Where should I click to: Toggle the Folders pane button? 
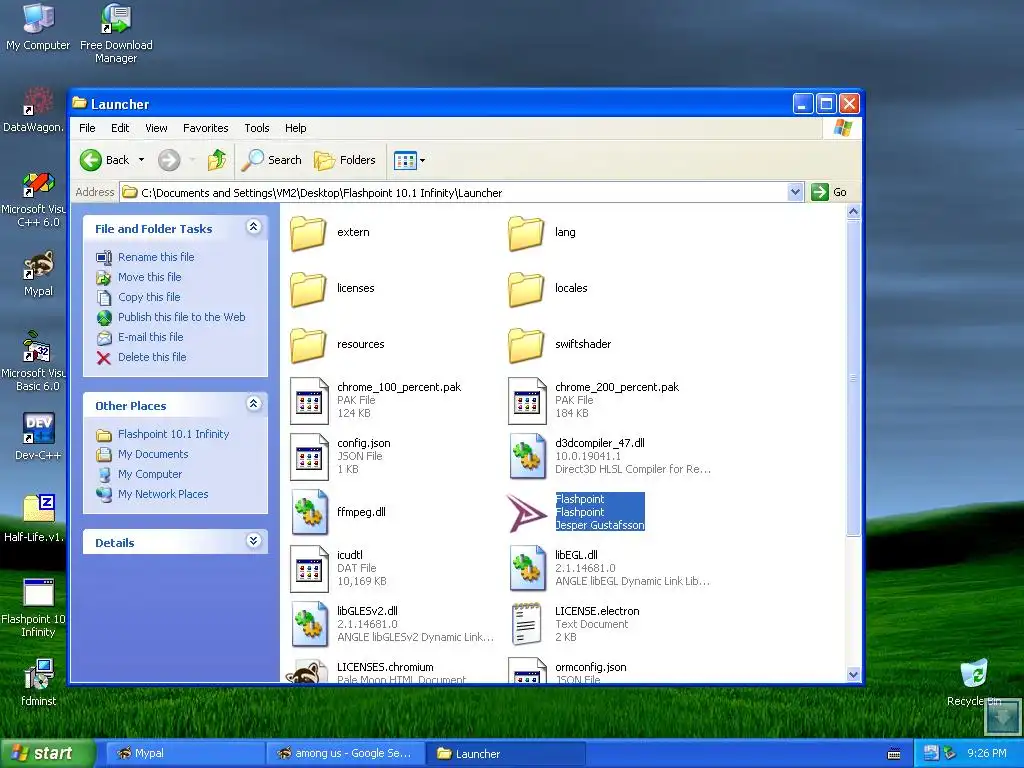pos(345,160)
